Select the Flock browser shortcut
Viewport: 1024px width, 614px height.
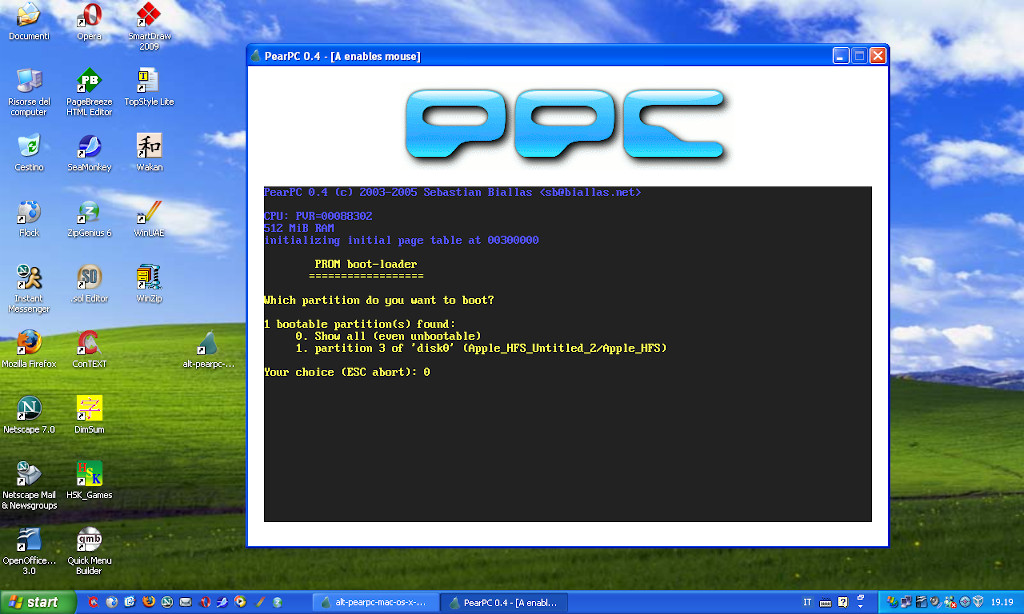point(29,218)
